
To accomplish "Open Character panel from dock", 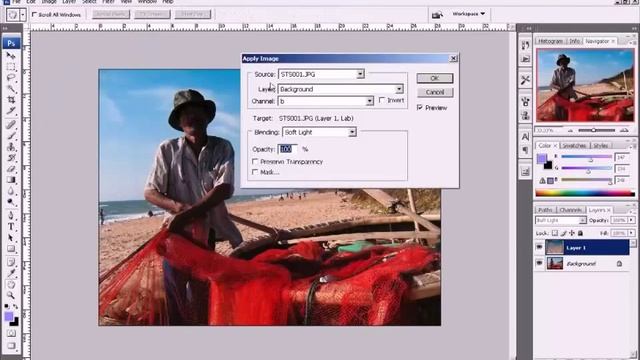I will pyautogui.click(x=525, y=136).
